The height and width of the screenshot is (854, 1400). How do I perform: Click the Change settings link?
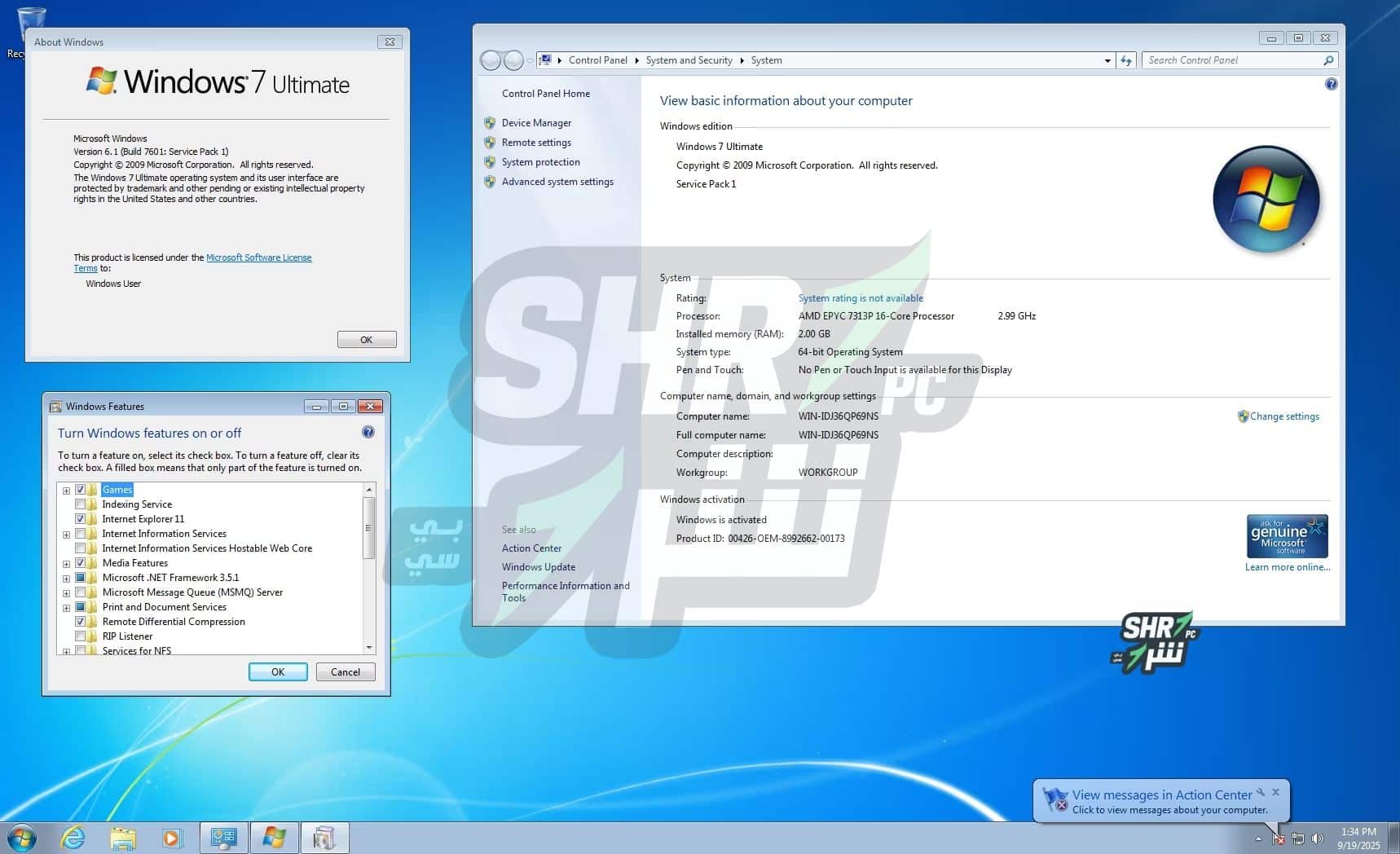1283,416
